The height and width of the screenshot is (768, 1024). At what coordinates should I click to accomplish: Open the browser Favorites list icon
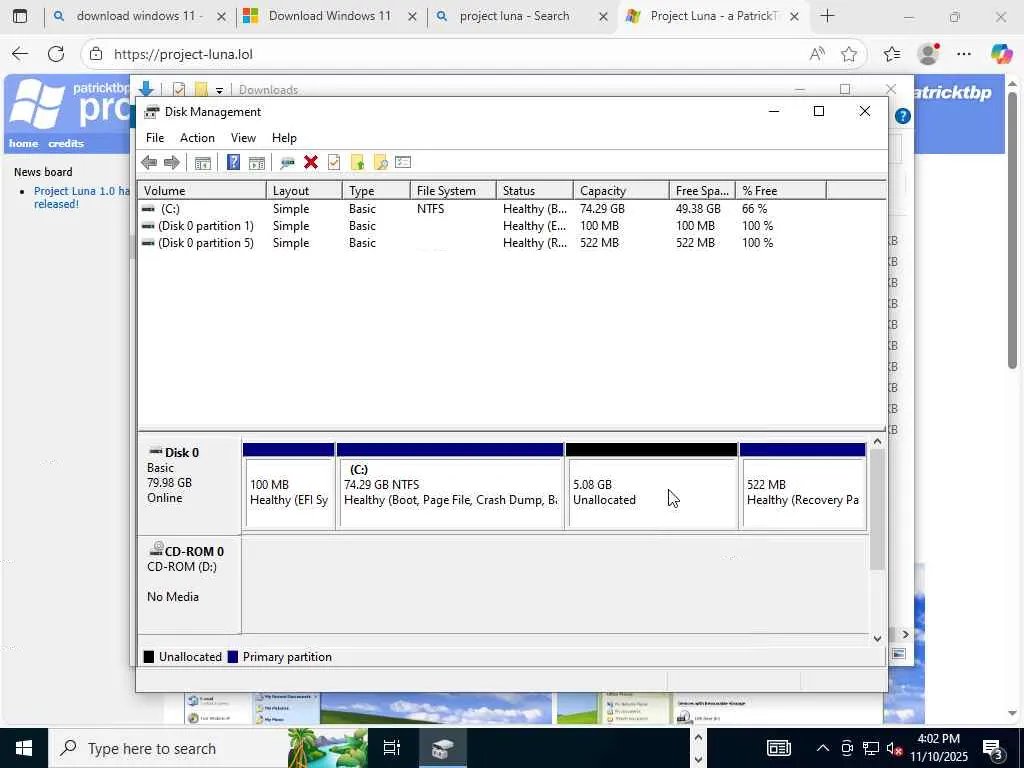tap(892, 54)
